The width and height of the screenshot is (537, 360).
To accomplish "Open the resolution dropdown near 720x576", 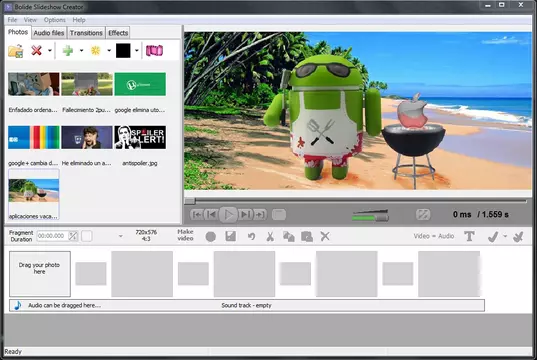I will coord(121,236).
